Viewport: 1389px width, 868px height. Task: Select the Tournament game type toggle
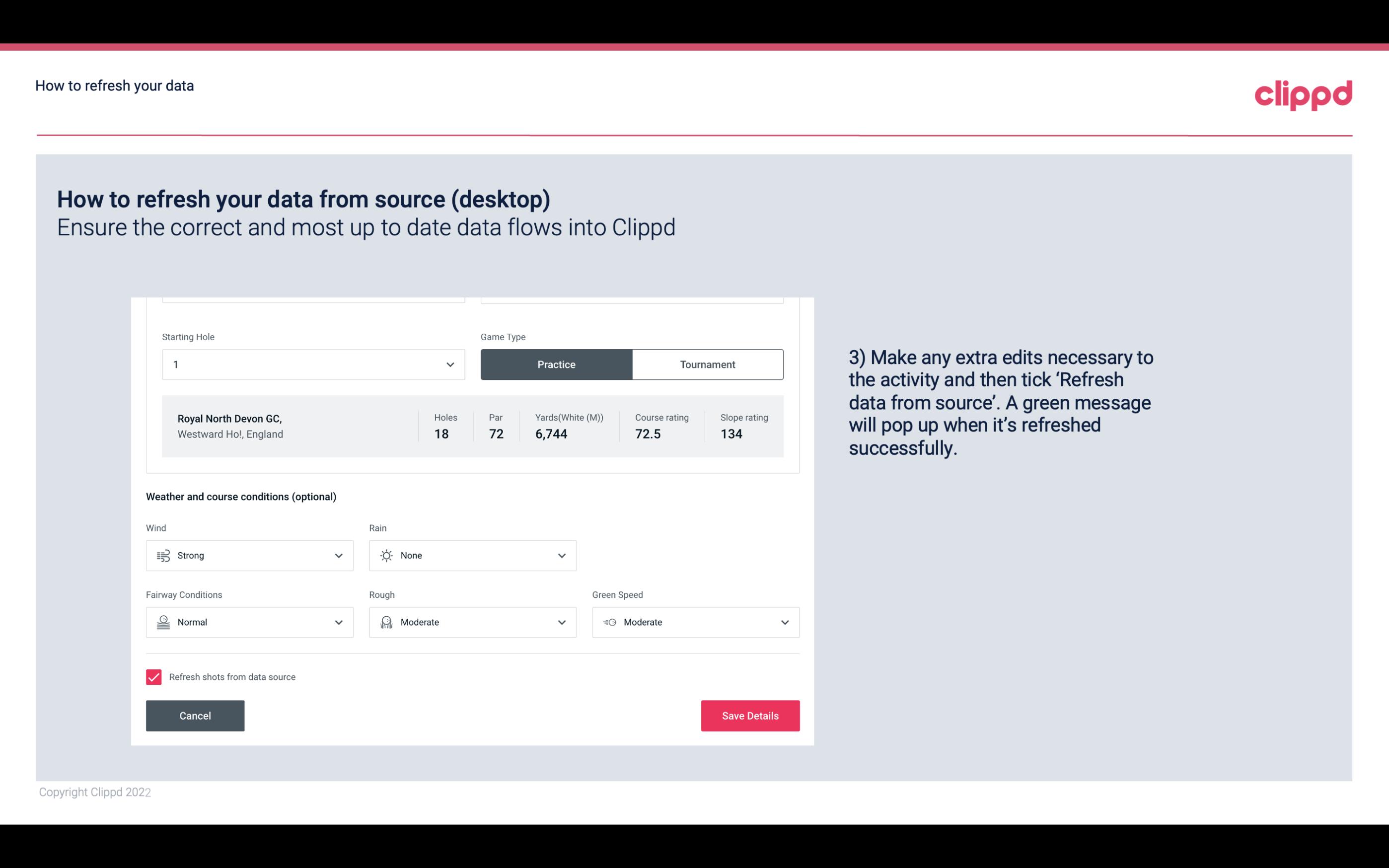tap(707, 364)
